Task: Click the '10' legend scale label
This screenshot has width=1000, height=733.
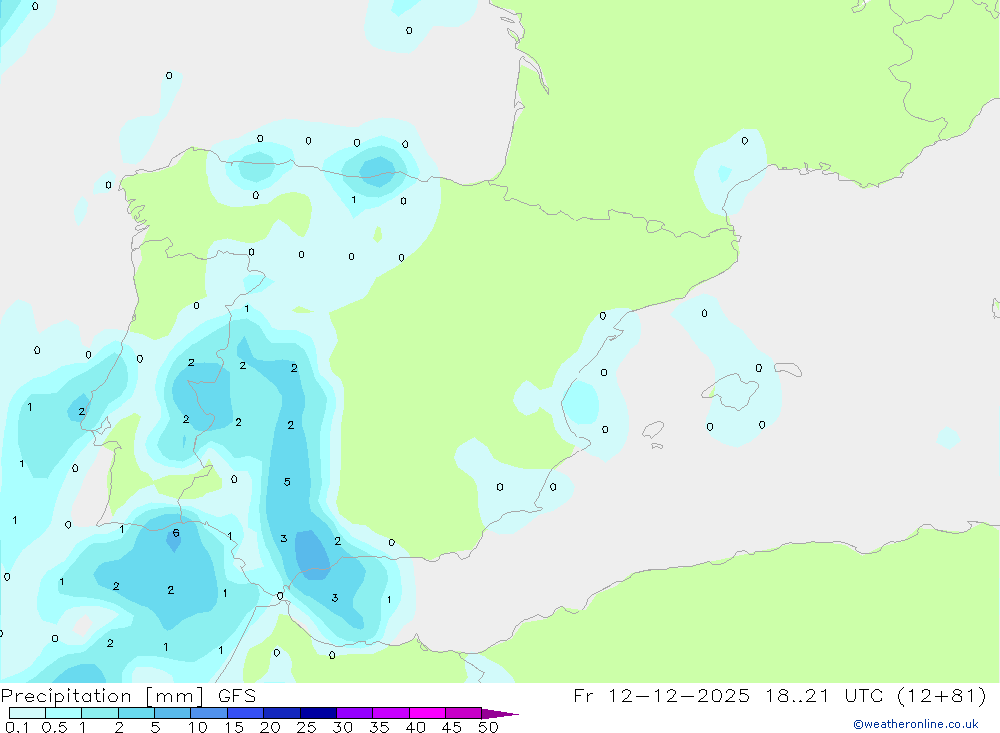Action: [198, 727]
